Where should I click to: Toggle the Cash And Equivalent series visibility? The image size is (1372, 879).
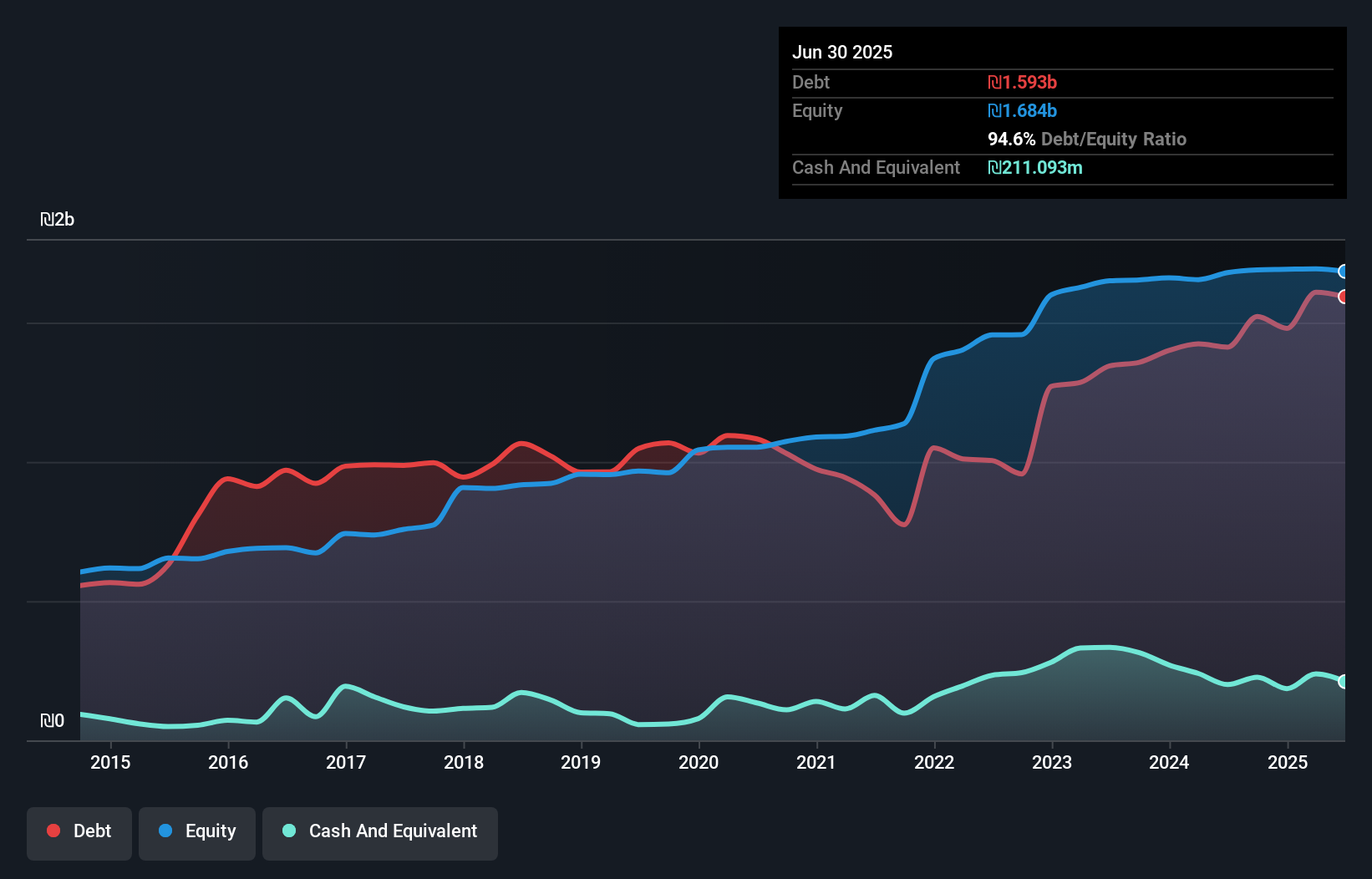(380, 831)
